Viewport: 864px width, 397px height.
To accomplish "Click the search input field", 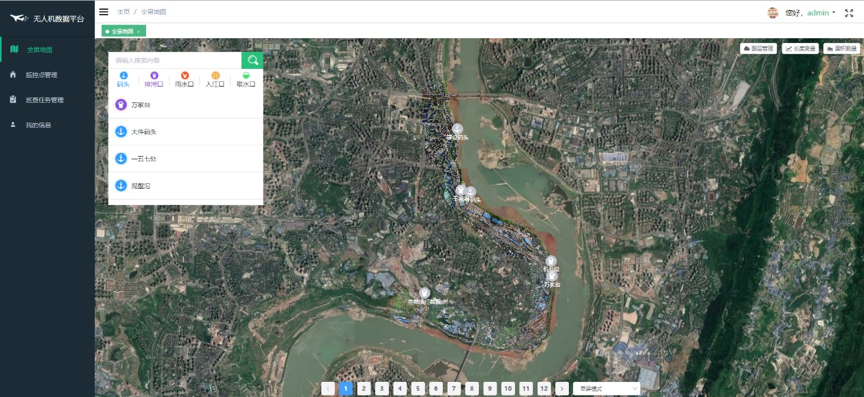I will tap(175, 60).
